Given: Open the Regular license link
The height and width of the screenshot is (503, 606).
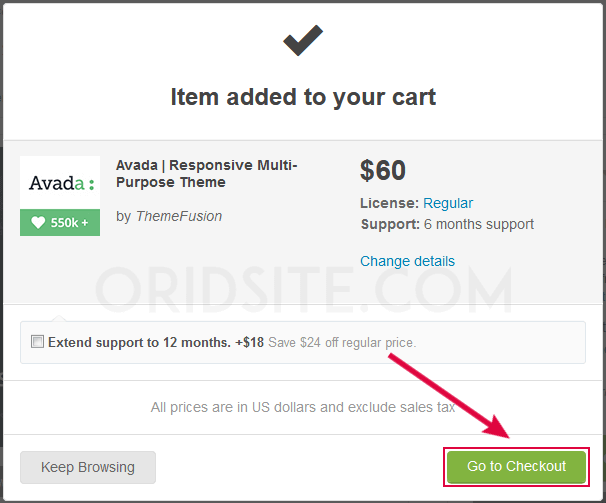Looking at the screenshot, I should [448, 203].
